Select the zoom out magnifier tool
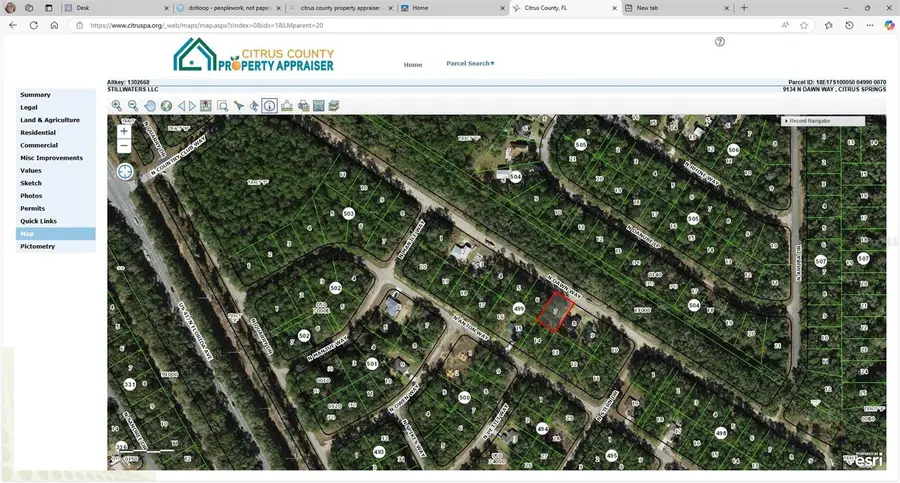900x483 pixels. (x=133, y=105)
